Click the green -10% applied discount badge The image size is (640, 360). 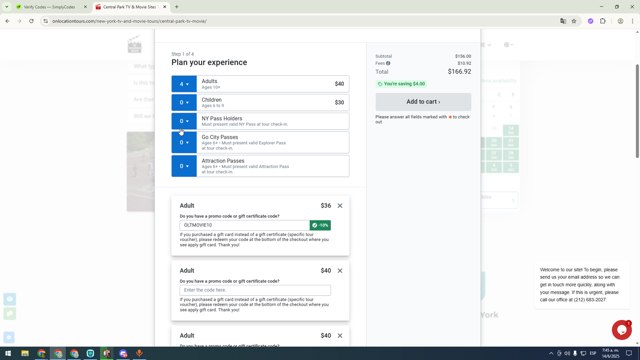click(320, 225)
